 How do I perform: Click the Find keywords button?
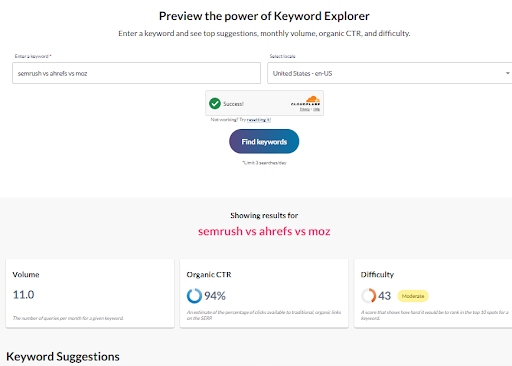264,141
